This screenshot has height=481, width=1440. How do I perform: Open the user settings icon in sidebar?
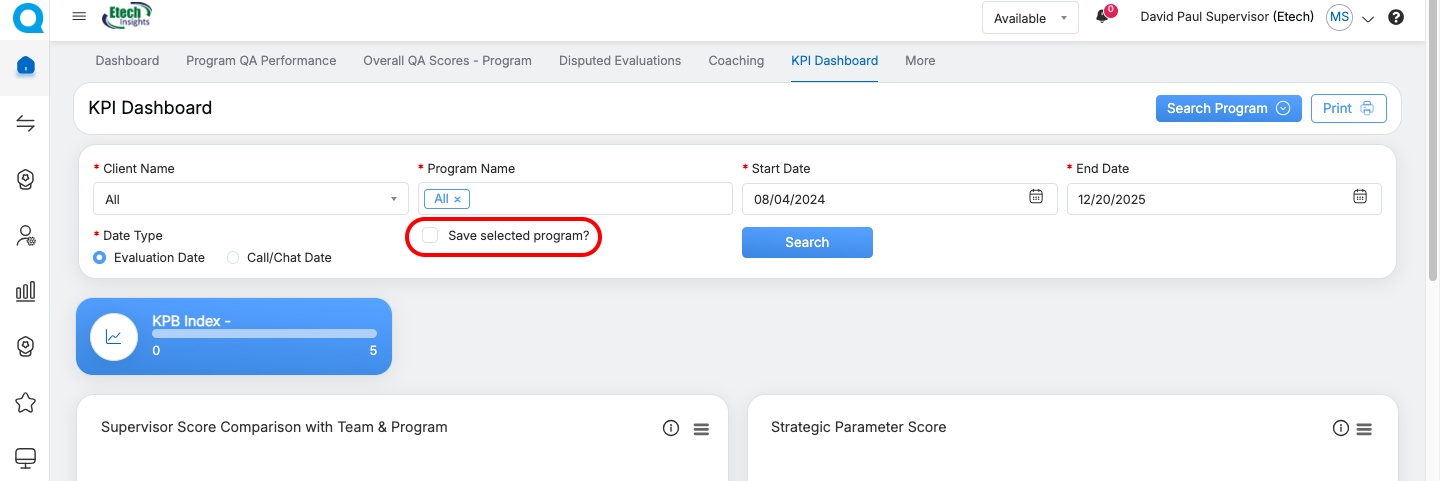point(26,236)
